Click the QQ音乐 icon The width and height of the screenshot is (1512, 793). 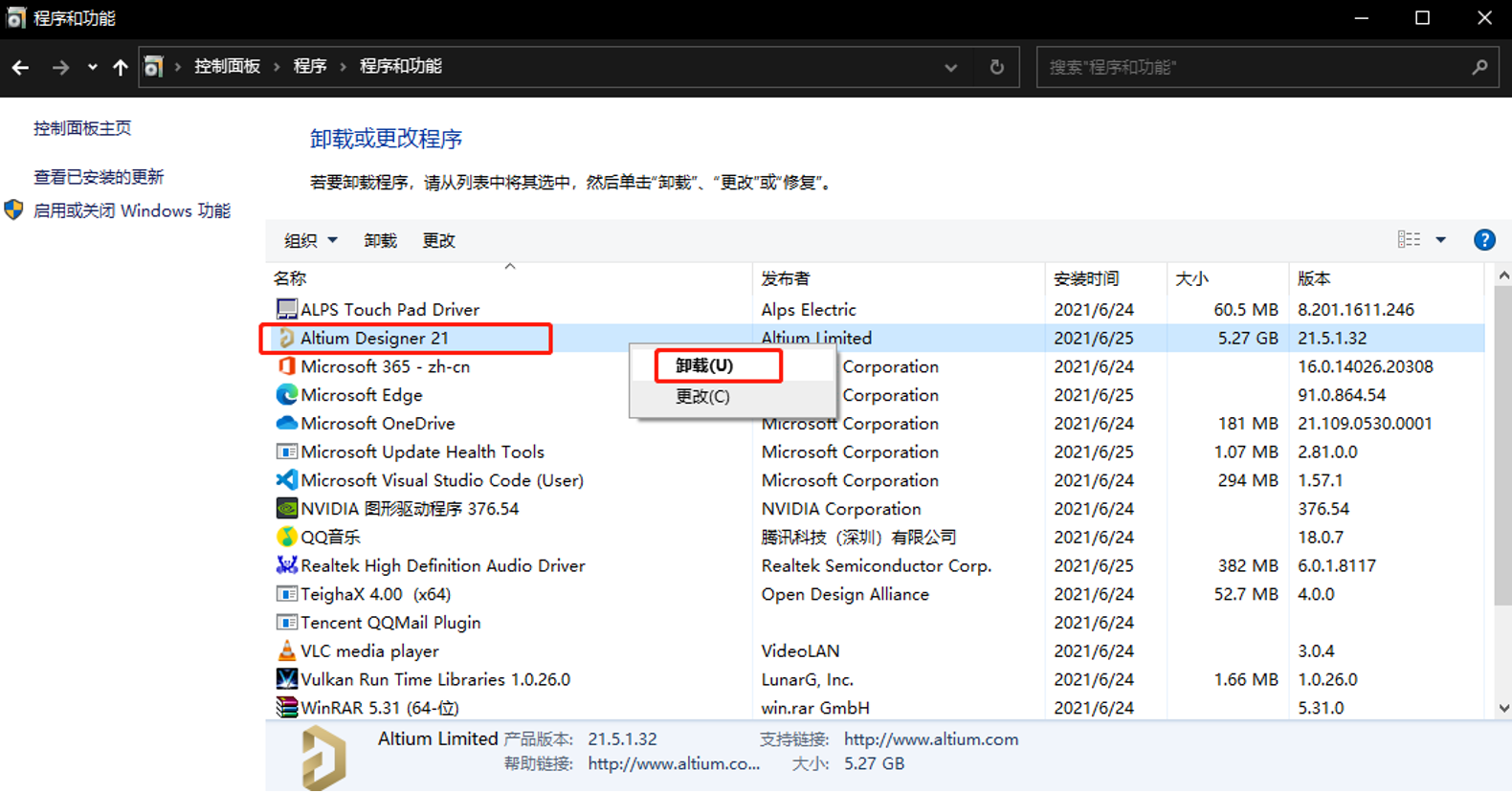point(286,537)
